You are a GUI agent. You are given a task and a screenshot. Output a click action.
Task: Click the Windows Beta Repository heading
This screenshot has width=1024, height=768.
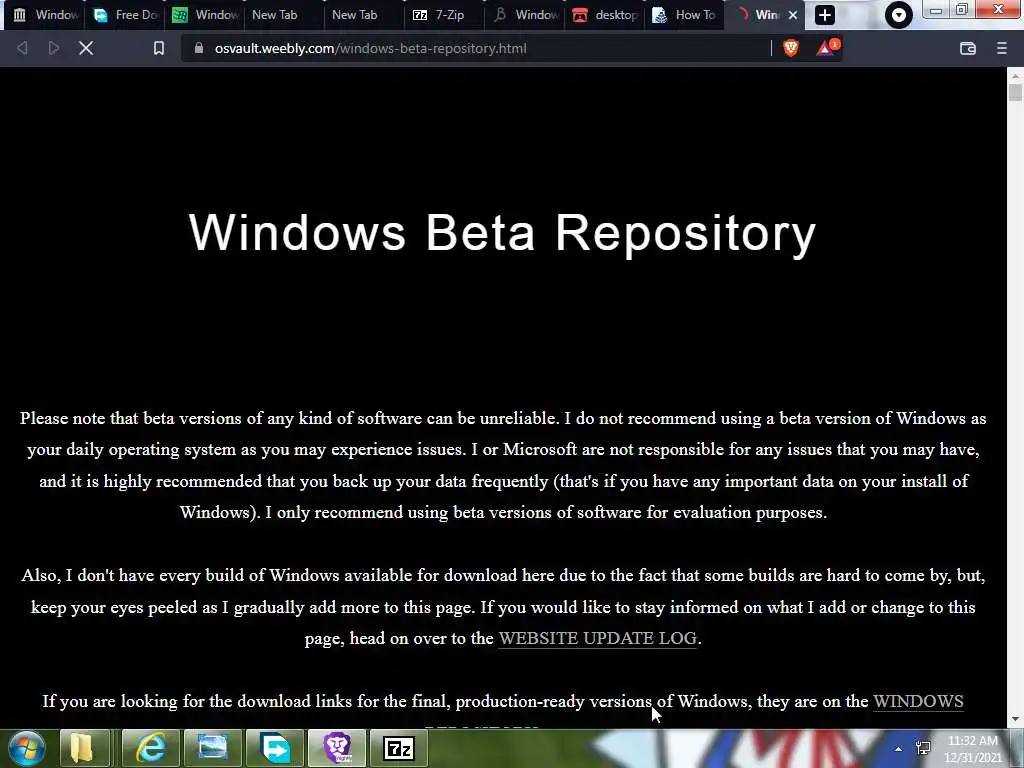(x=502, y=232)
